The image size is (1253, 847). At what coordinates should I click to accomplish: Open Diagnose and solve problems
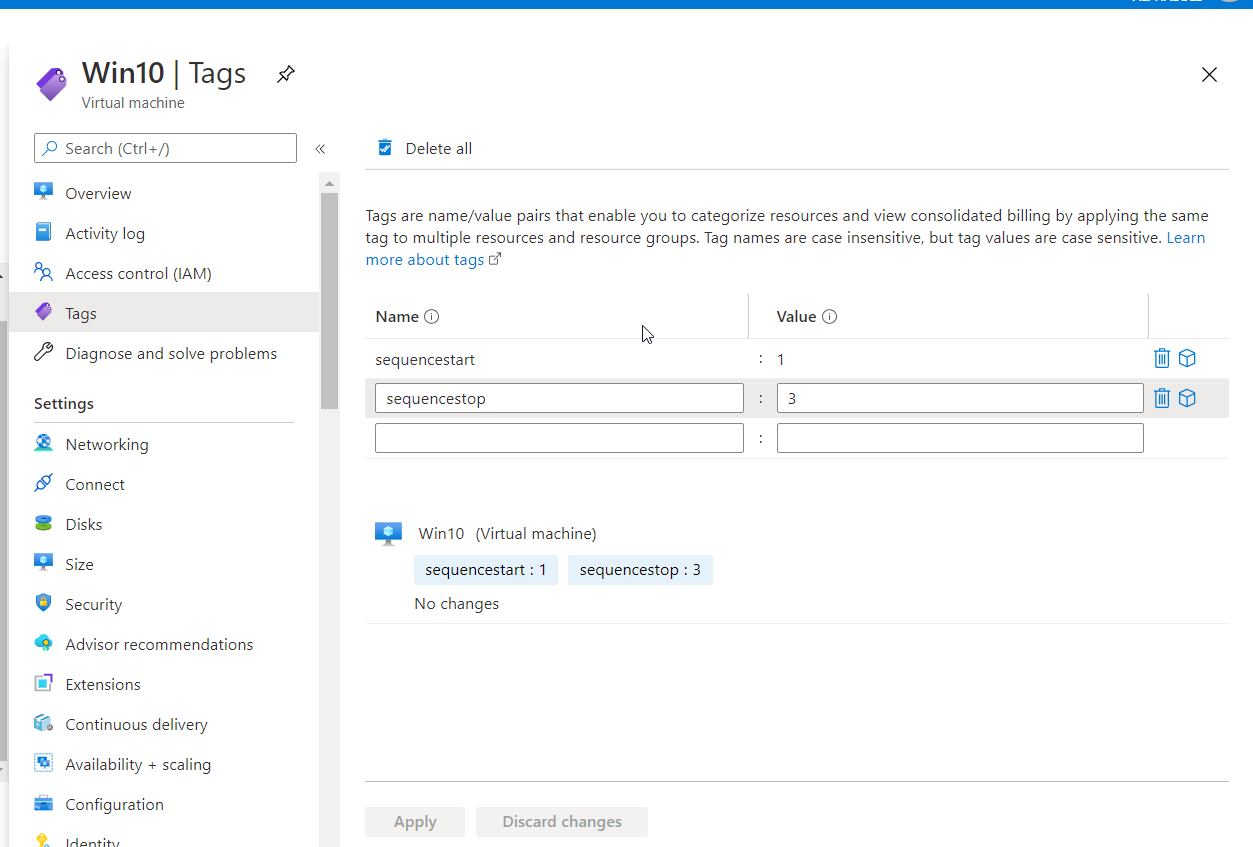(171, 354)
